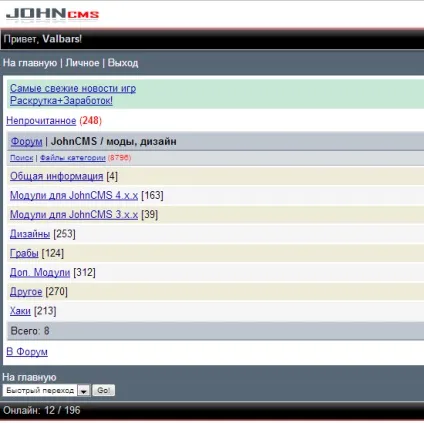This screenshot has height=423, width=424.
Task: Click the Форум breadcrumb link
Action: click(26, 141)
